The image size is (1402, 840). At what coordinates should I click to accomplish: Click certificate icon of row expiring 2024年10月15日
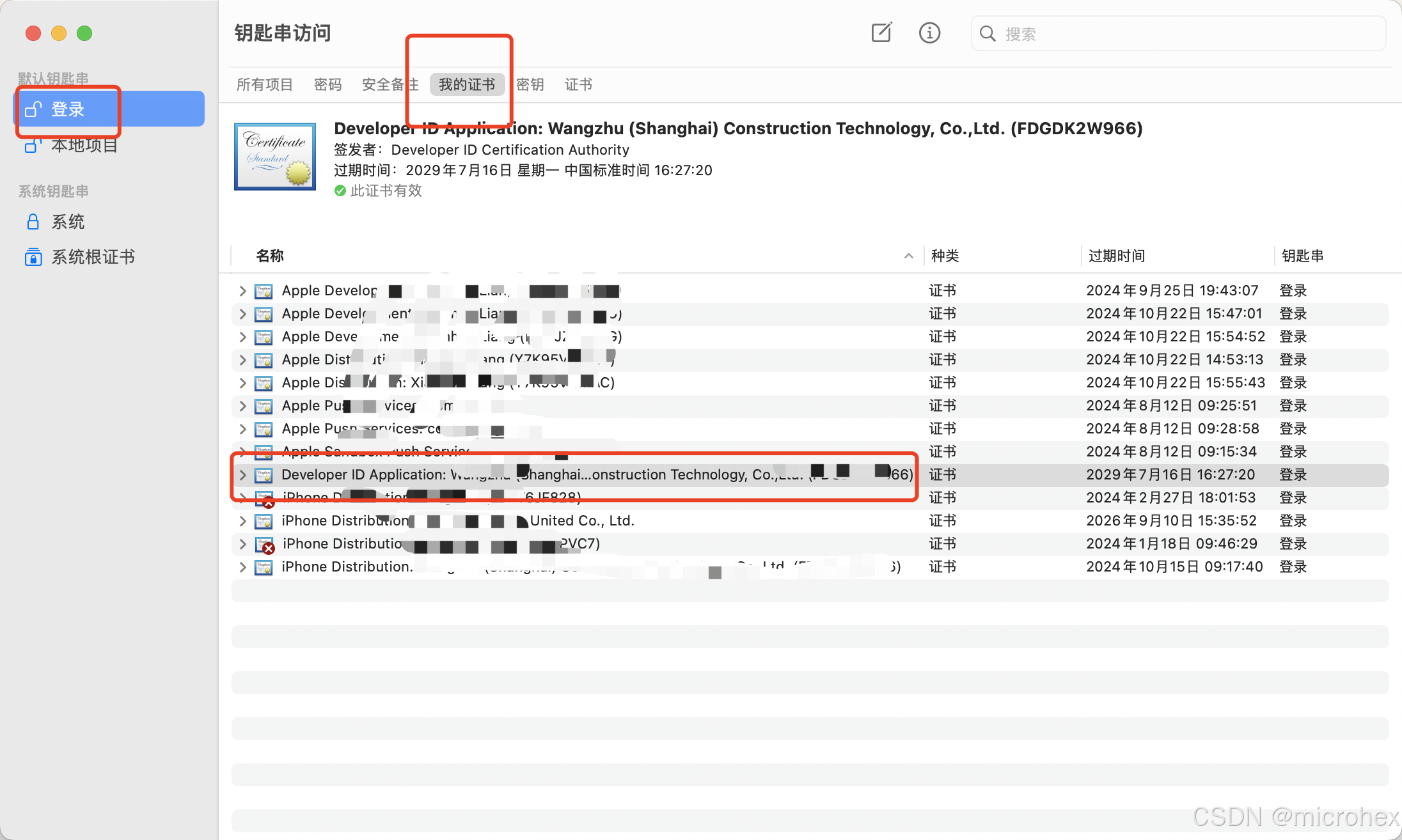tap(264, 568)
